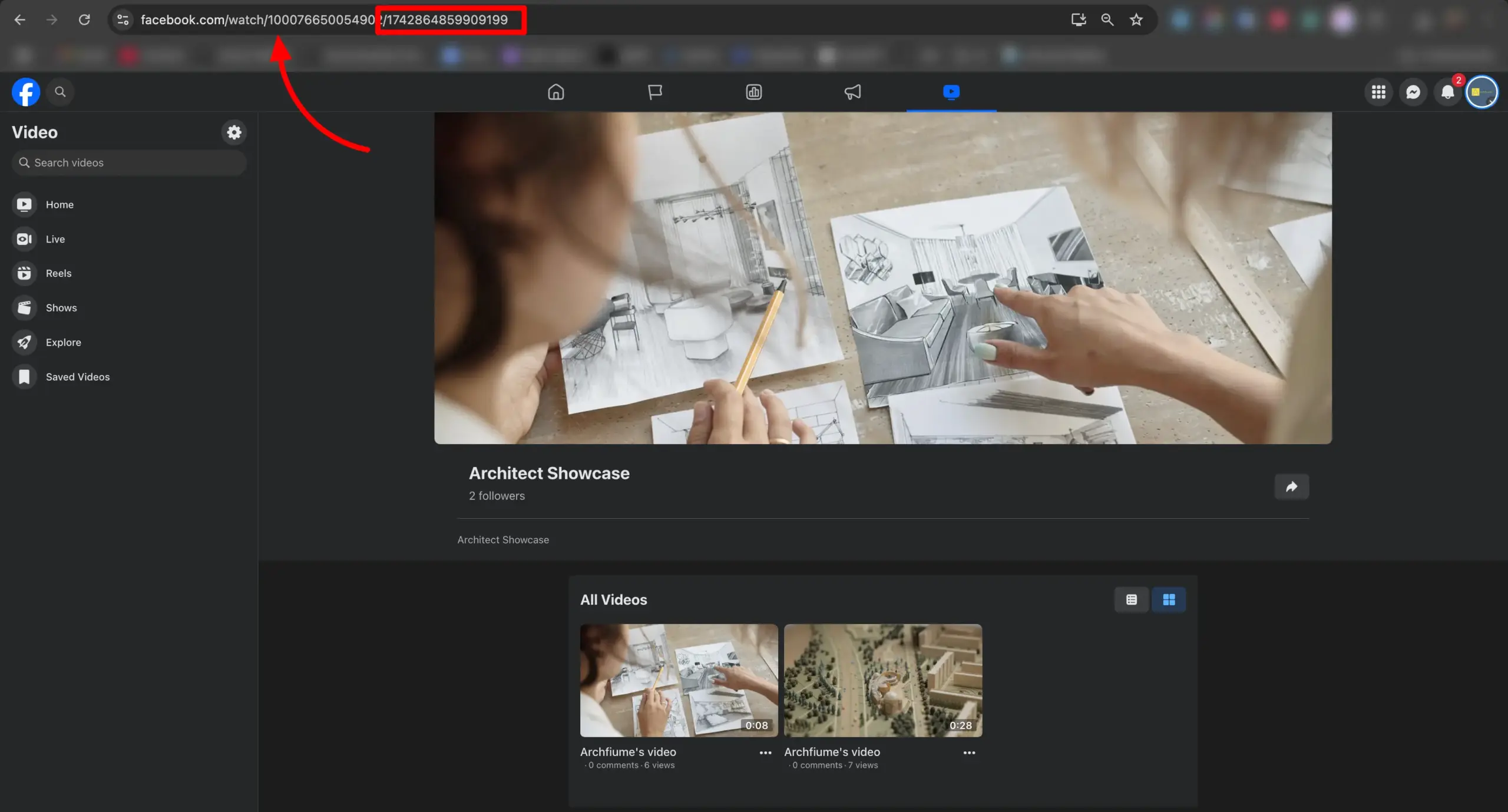Screen dimensions: 1508x812
Task: Go to Reels in sidebar
Action: tap(58, 273)
